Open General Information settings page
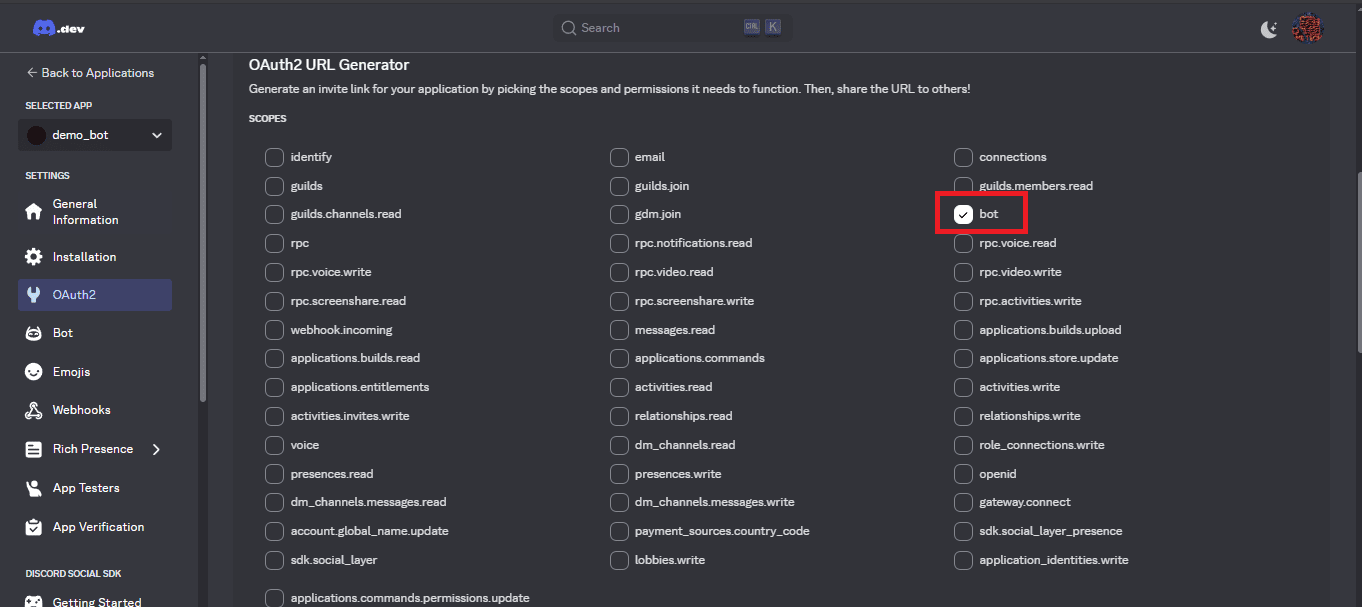1365x610 pixels. (95, 212)
